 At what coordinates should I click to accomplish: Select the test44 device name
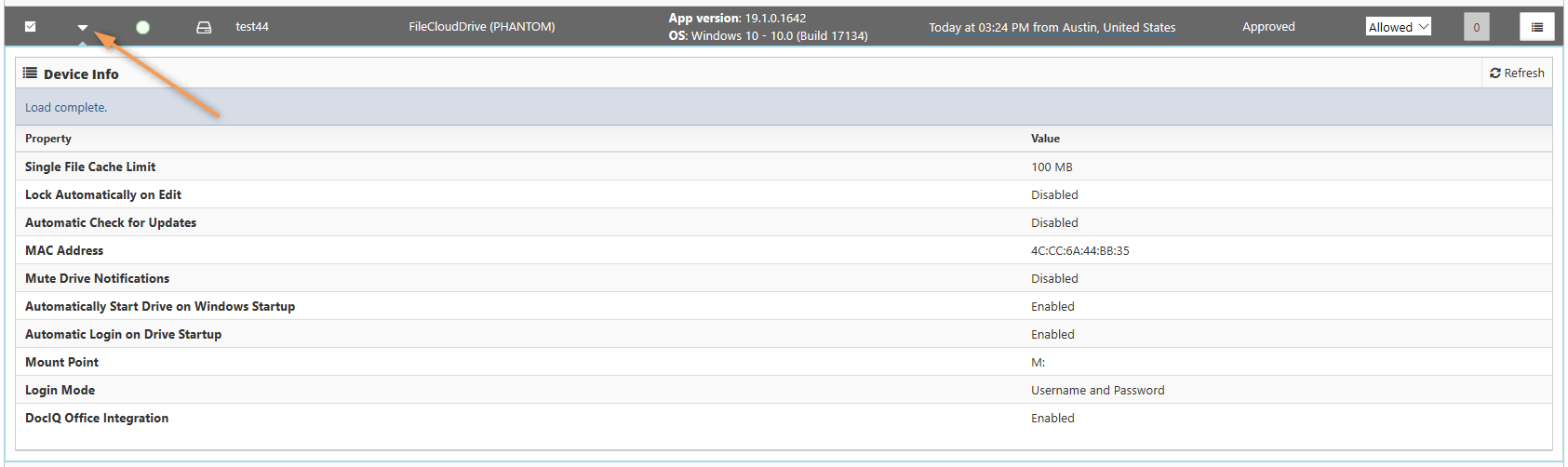click(x=252, y=27)
